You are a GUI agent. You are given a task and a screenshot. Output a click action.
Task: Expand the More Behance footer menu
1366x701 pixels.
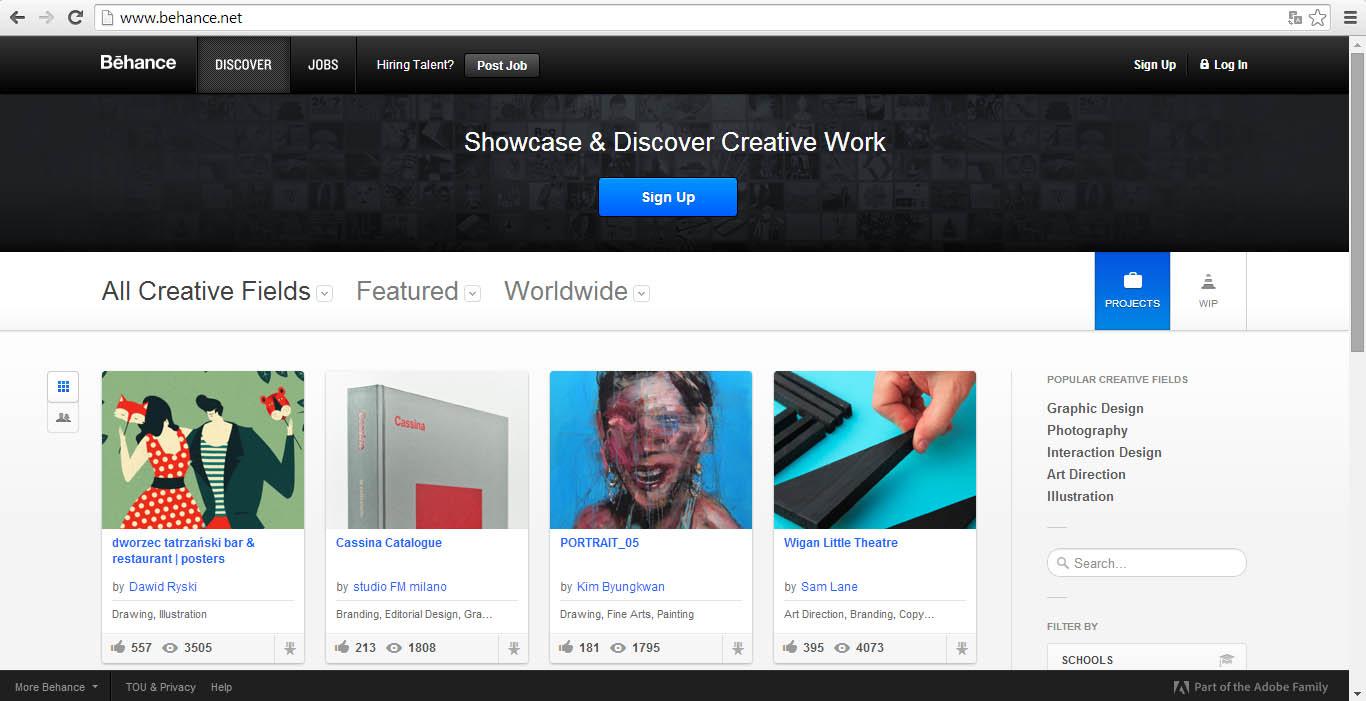pos(56,687)
